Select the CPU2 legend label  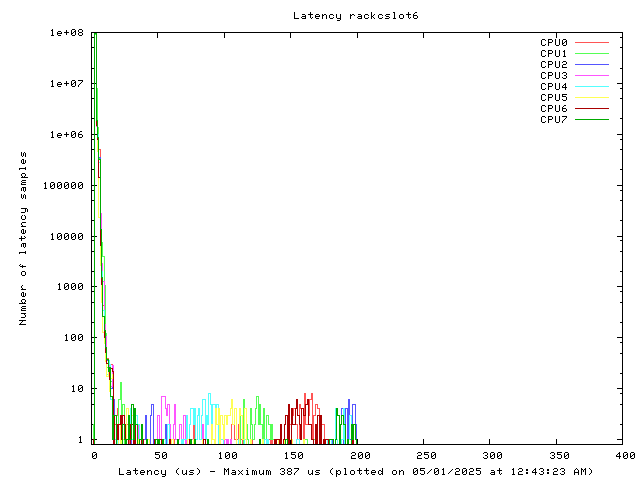pyautogui.click(x=553, y=64)
